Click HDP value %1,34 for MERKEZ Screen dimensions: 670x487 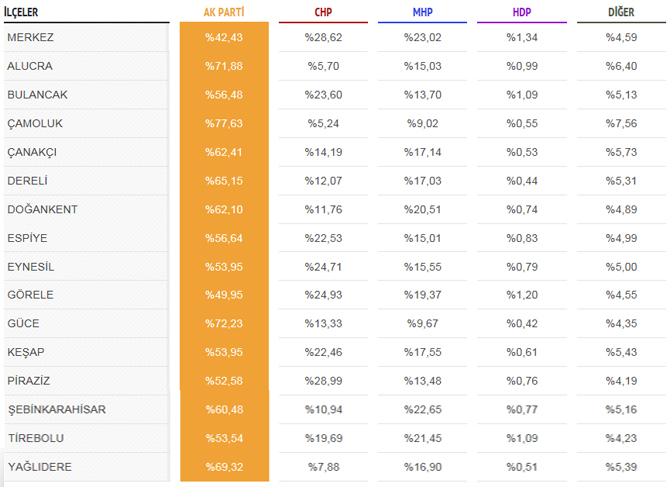tap(522, 38)
